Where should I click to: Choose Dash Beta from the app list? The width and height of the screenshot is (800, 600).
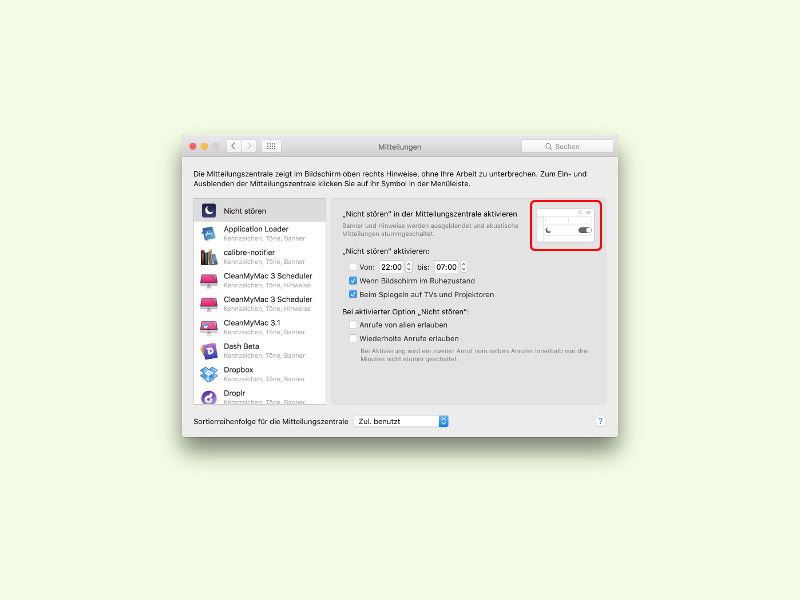[260, 351]
